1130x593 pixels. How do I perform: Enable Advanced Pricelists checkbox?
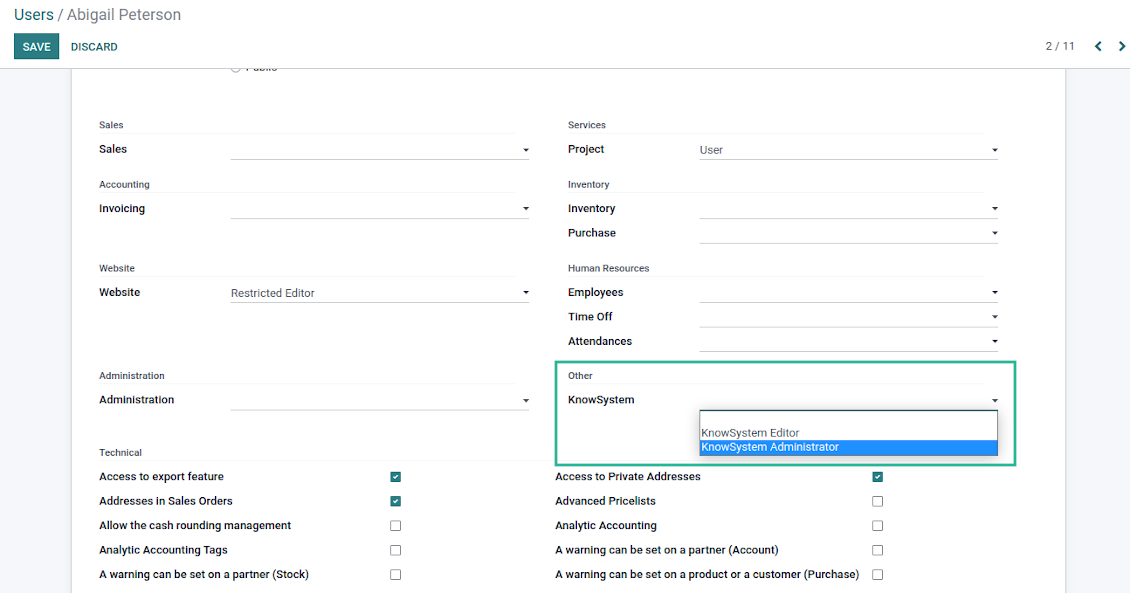877,501
